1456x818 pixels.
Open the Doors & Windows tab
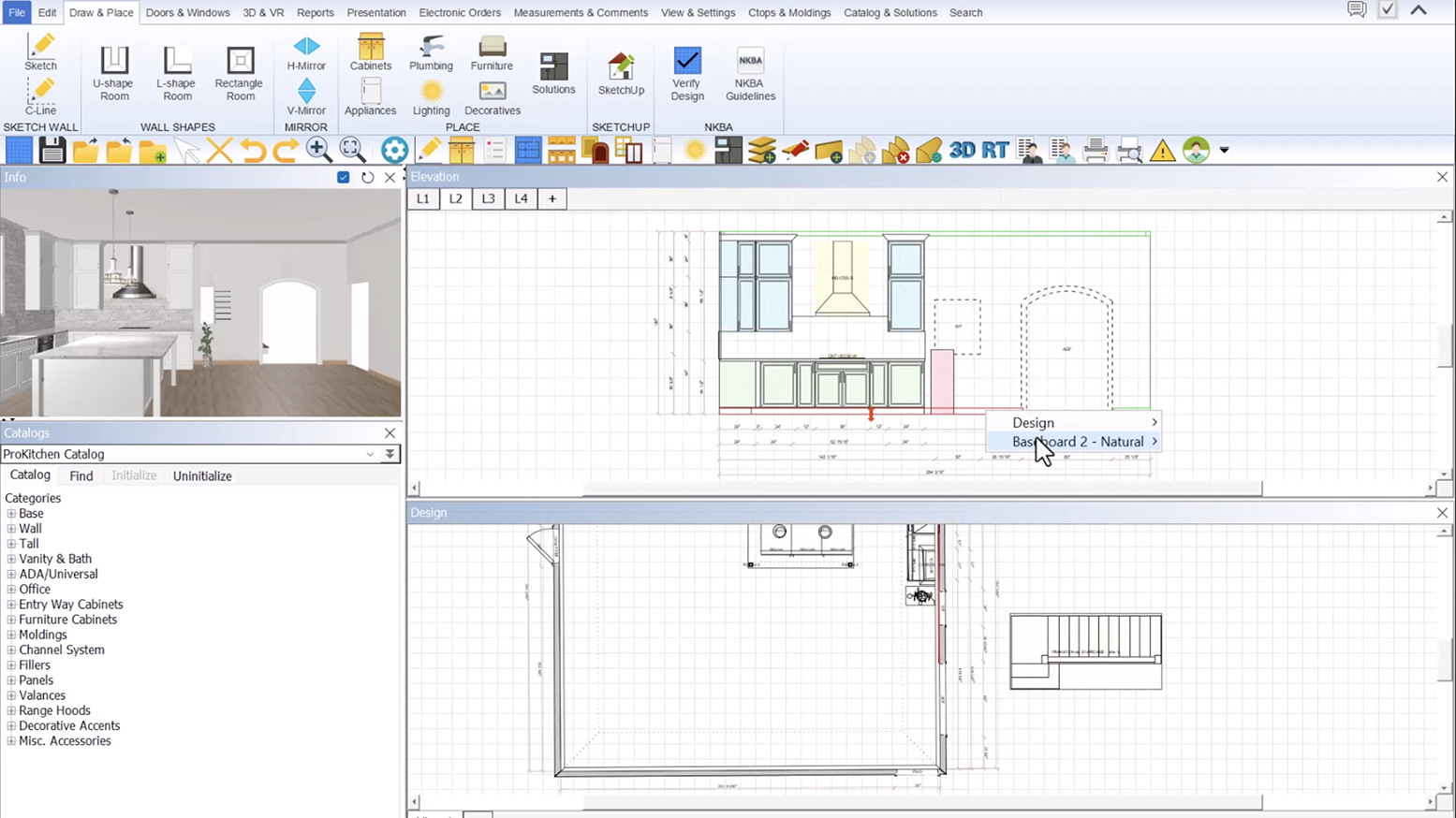tap(187, 12)
